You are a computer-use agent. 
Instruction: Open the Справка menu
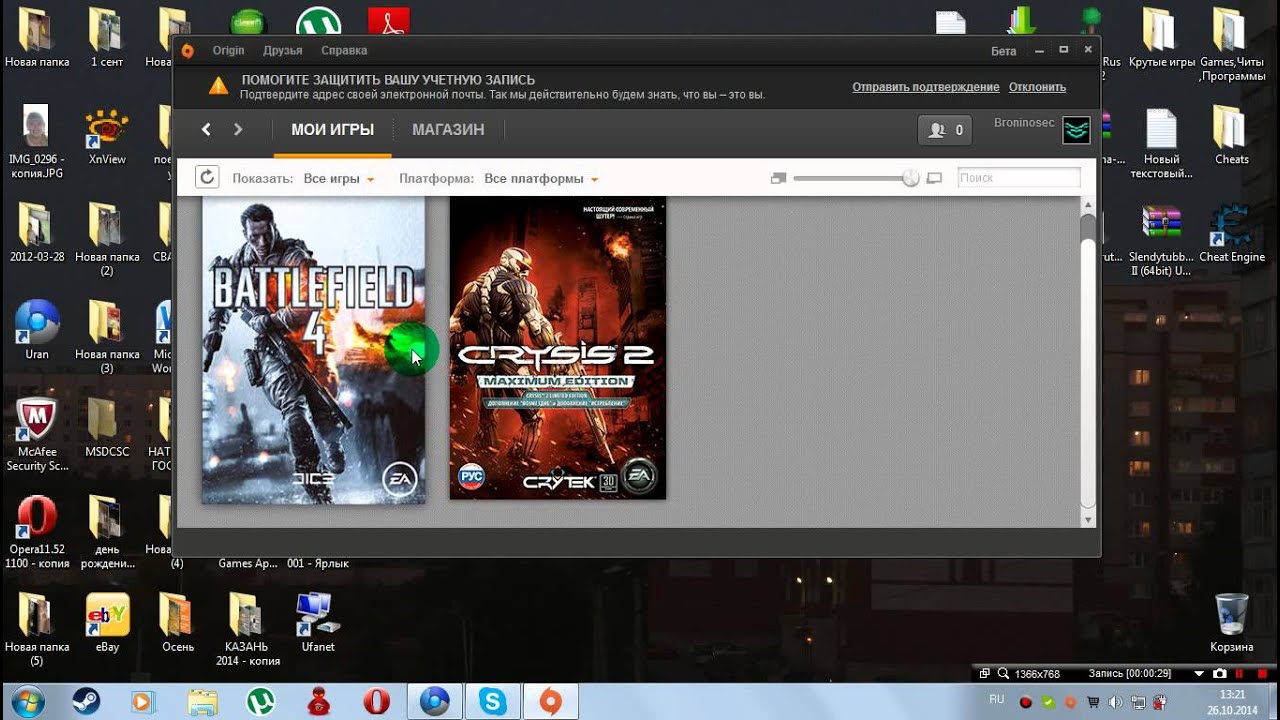tap(344, 50)
